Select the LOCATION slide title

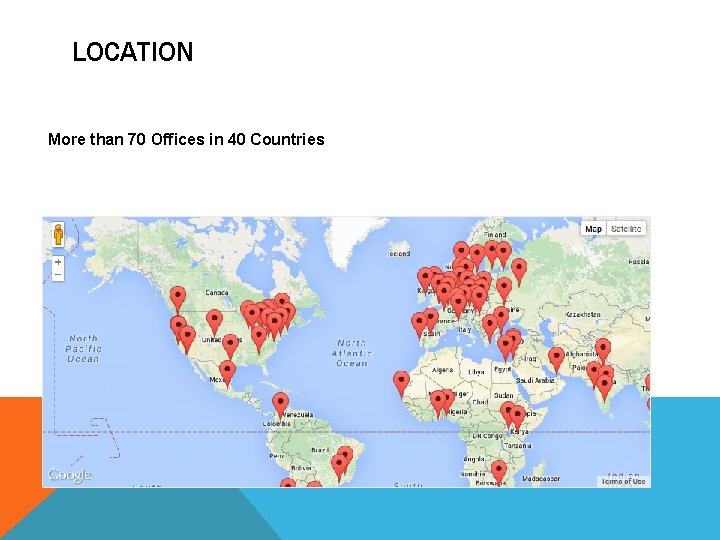tap(133, 51)
